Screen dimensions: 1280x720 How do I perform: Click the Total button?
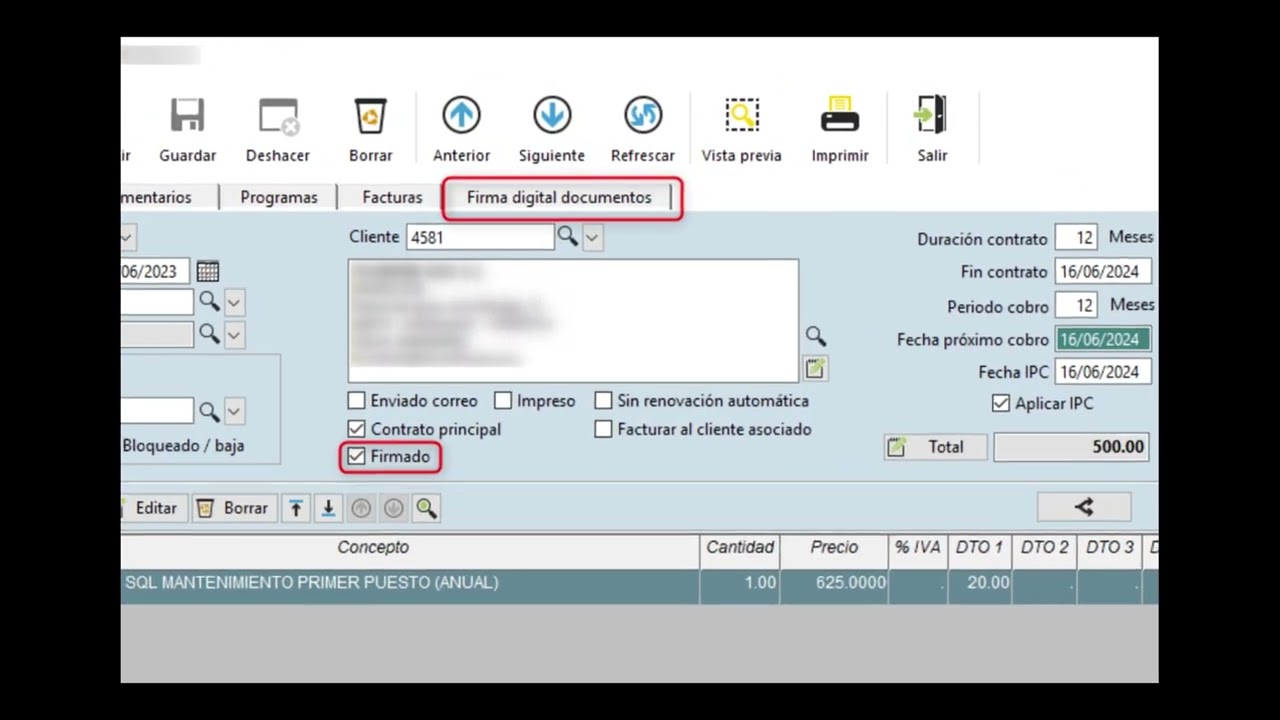[935, 447]
